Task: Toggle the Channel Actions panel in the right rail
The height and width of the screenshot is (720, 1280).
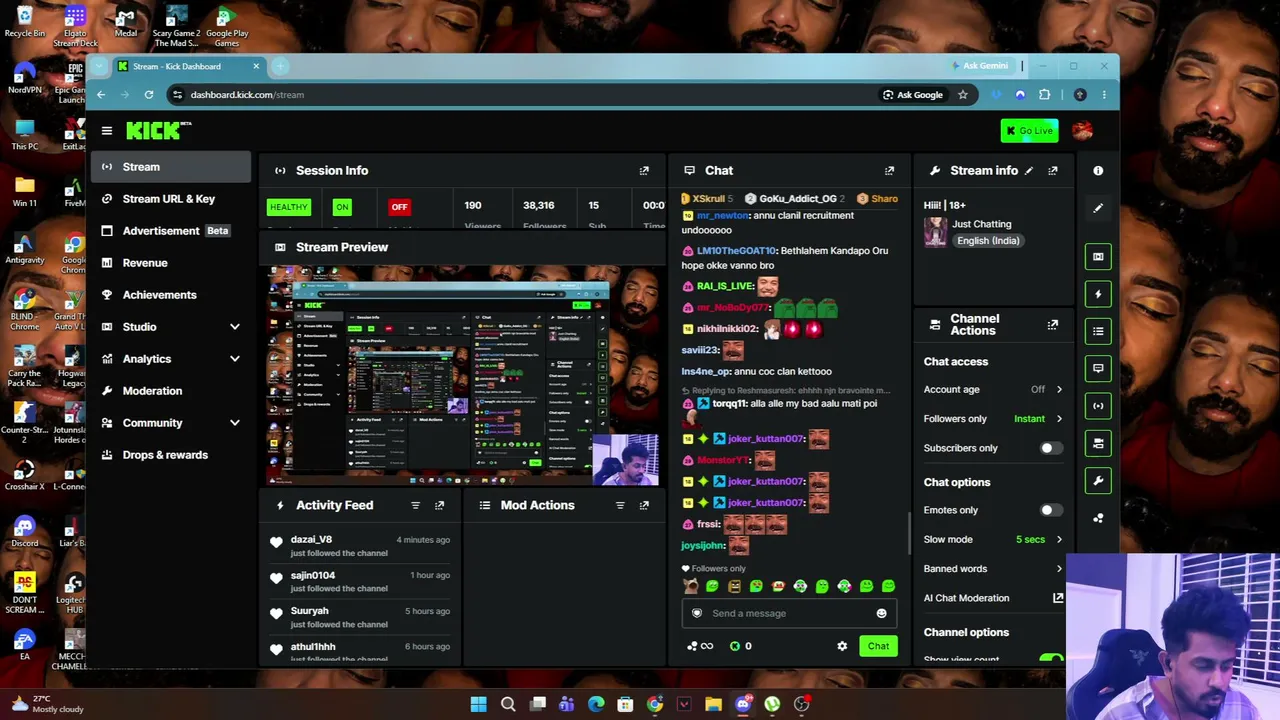Action: click(x=1098, y=443)
